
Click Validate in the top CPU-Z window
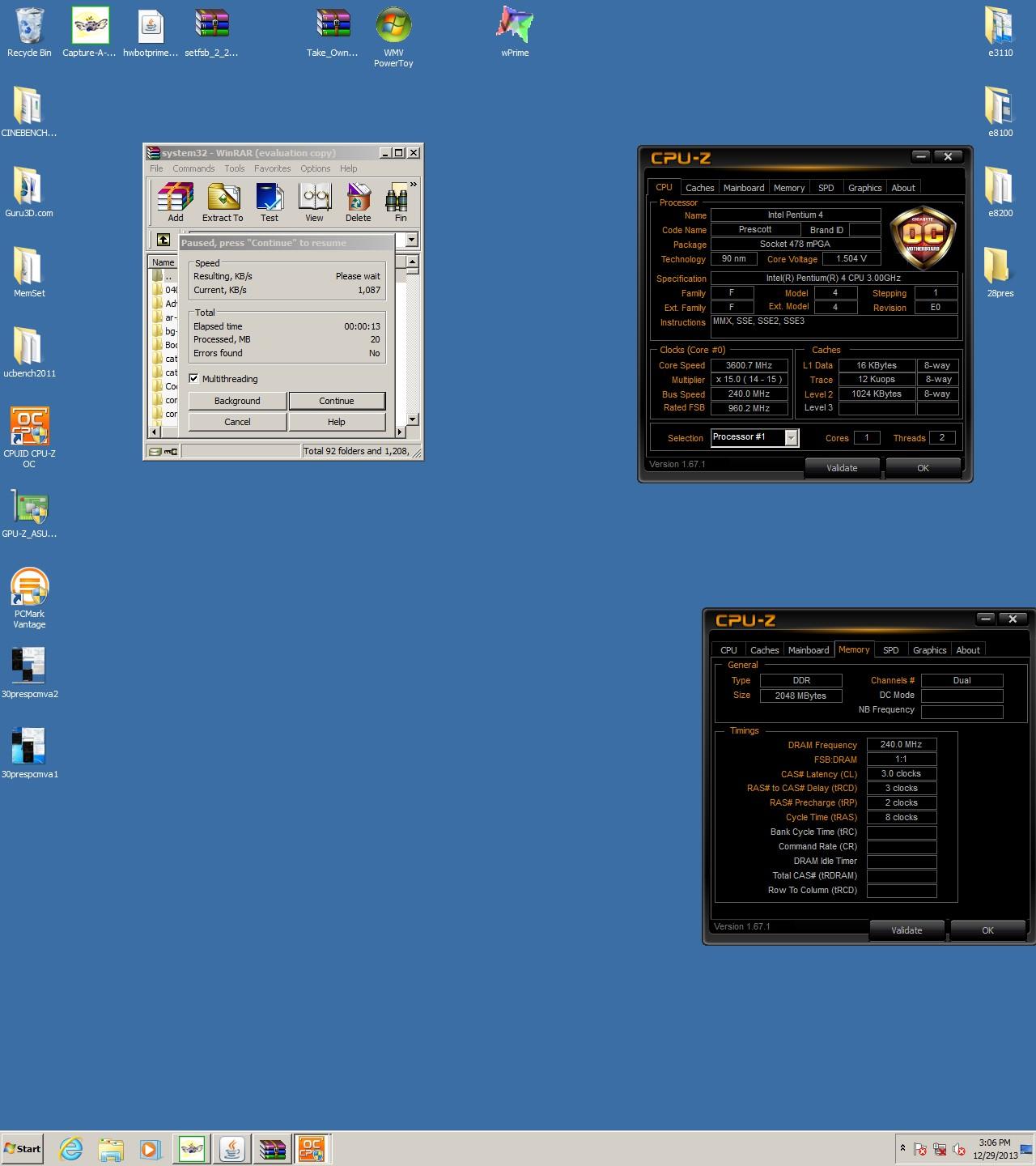[x=842, y=468]
